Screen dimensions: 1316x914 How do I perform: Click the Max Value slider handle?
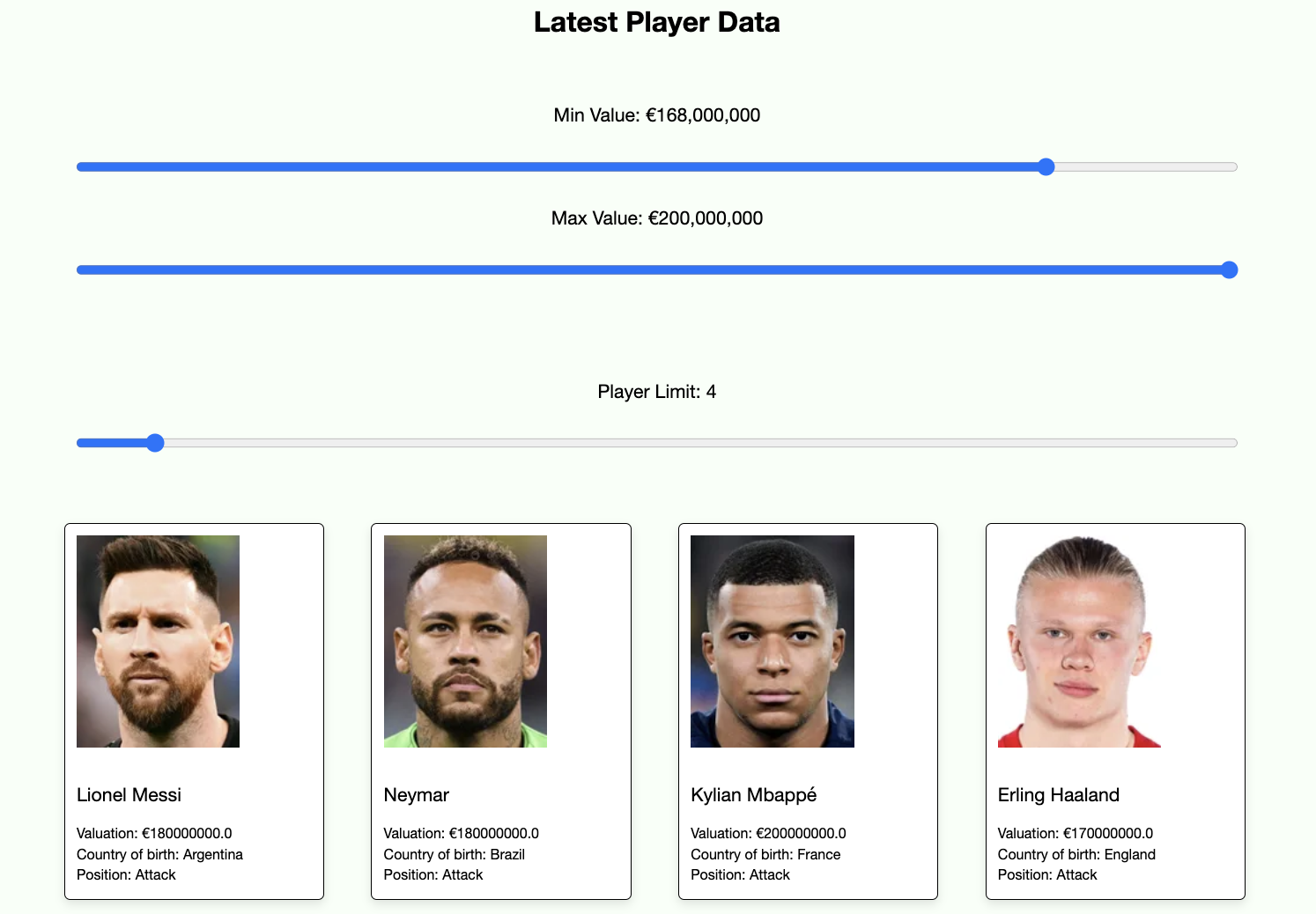[x=1229, y=270]
